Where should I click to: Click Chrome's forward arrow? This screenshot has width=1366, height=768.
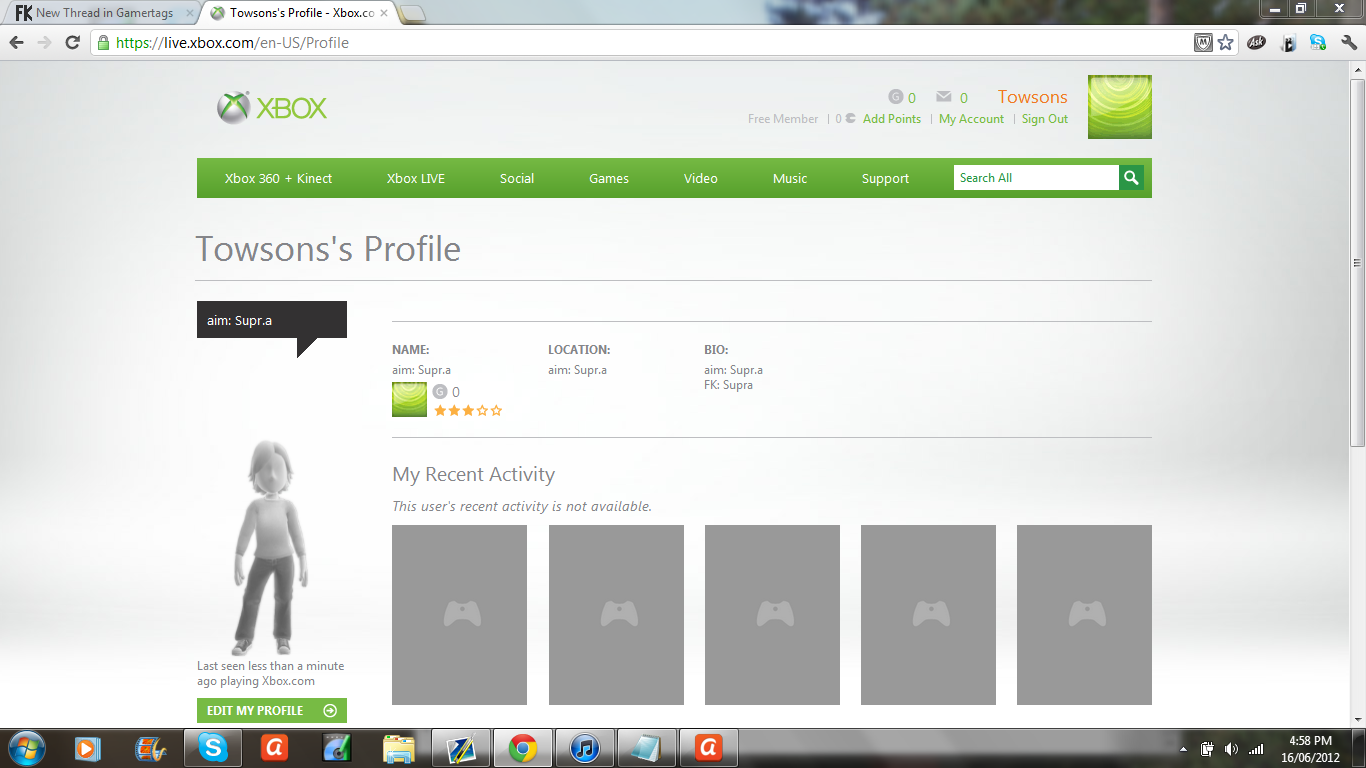tap(44, 43)
